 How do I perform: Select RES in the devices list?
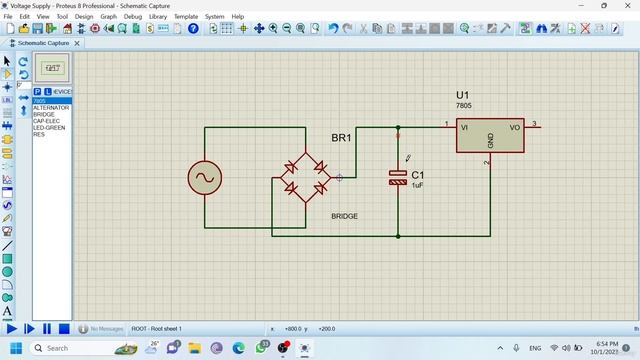[x=52, y=134]
